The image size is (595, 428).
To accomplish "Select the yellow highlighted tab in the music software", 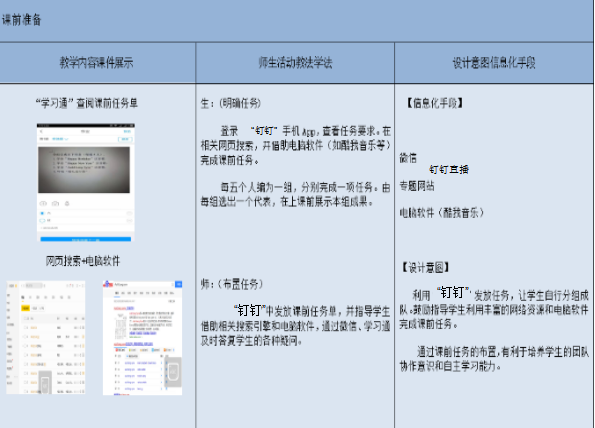I will pyautogui.click(x=25, y=308).
